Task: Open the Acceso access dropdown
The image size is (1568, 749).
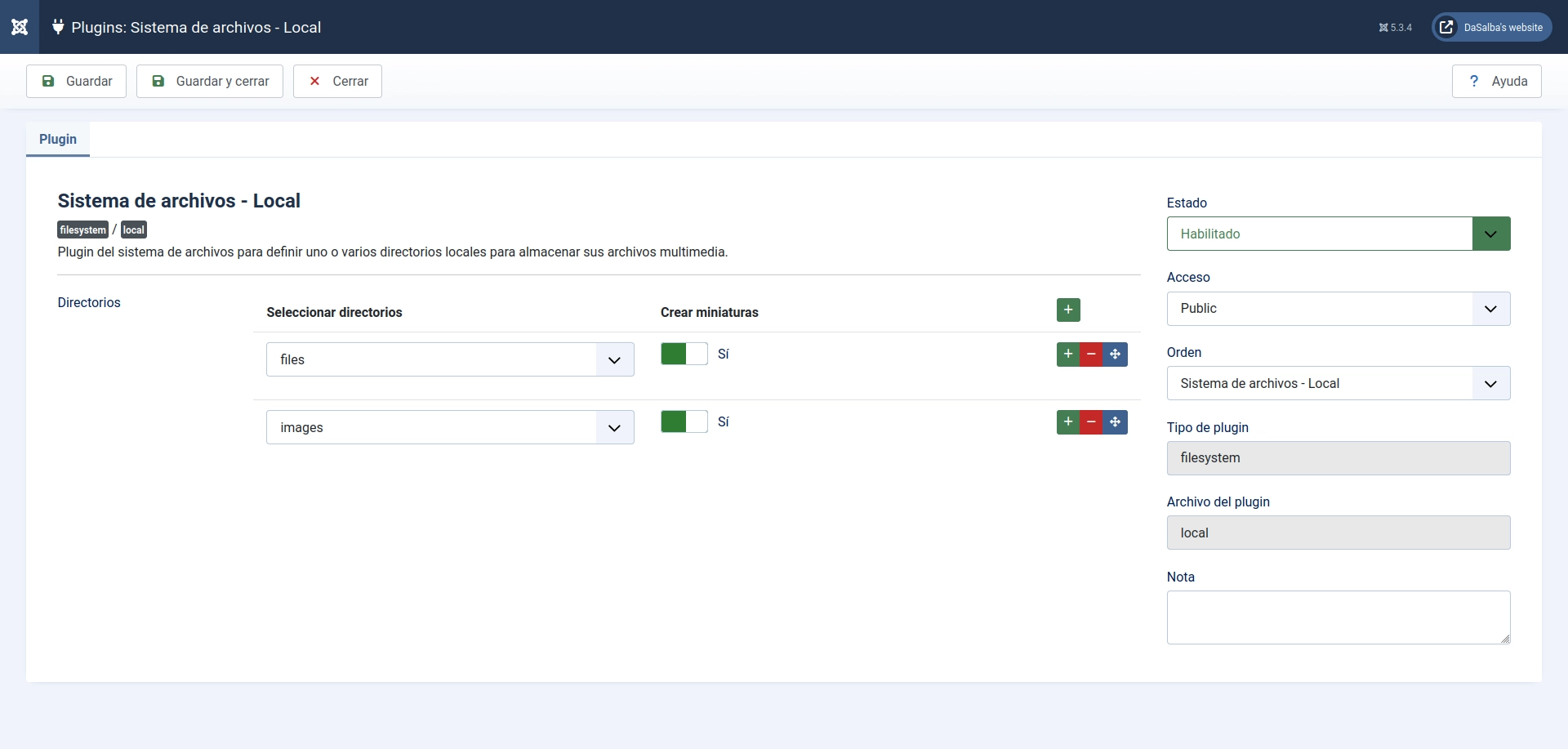Action: (x=1338, y=309)
